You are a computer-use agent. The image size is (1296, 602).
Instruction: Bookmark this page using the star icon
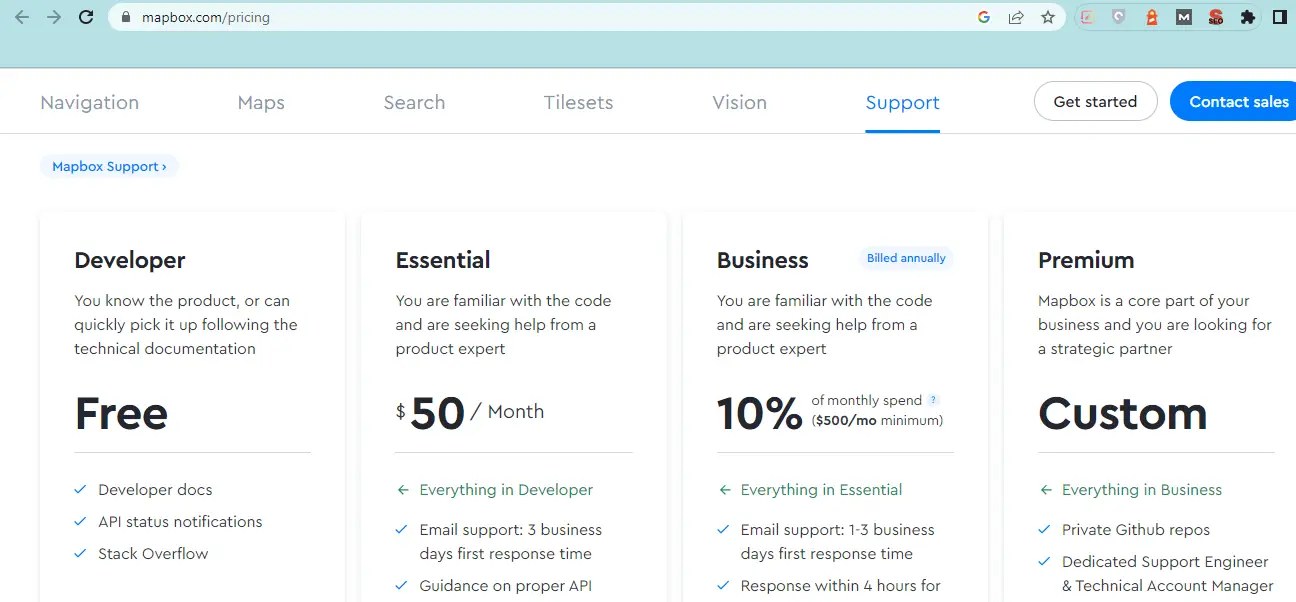pos(1047,17)
